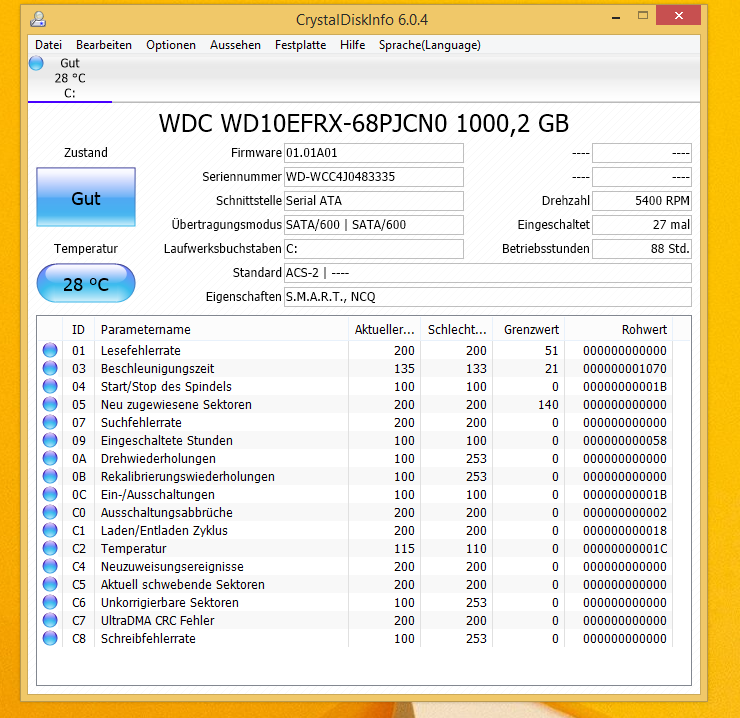Select the Schreibfehlerrate parameter name

tap(148, 638)
